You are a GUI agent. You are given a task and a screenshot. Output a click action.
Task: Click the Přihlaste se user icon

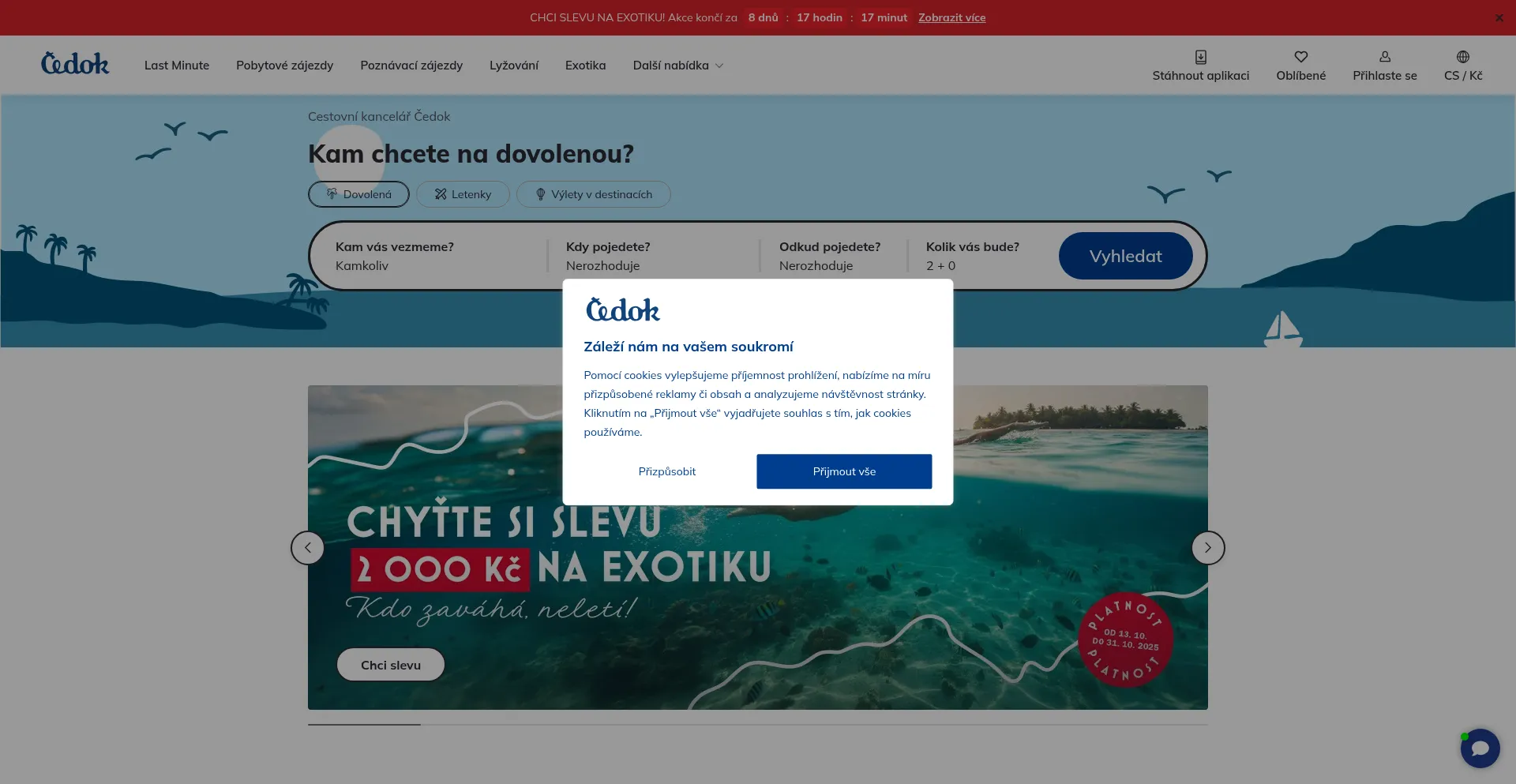tap(1384, 57)
